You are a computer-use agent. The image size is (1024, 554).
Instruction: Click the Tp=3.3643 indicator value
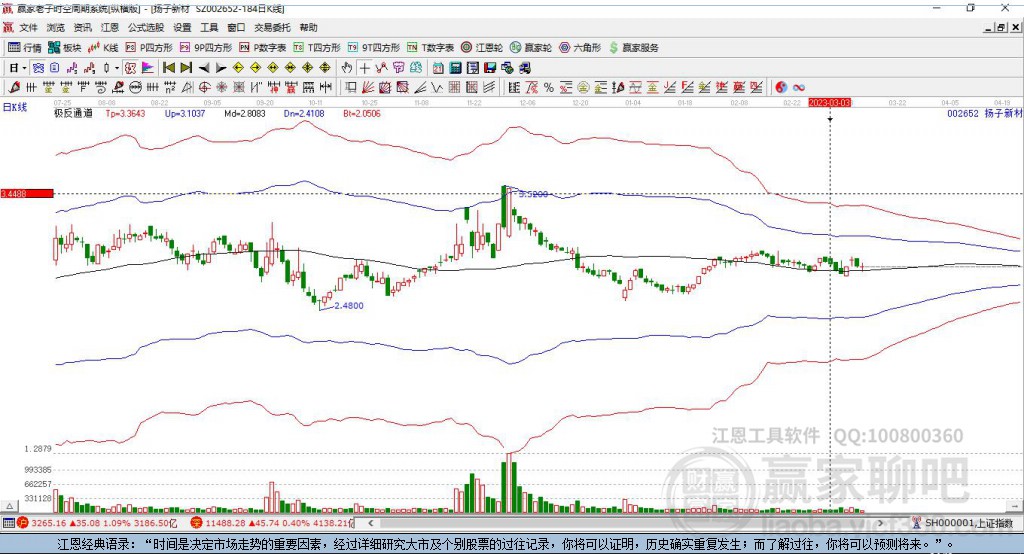click(125, 113)
